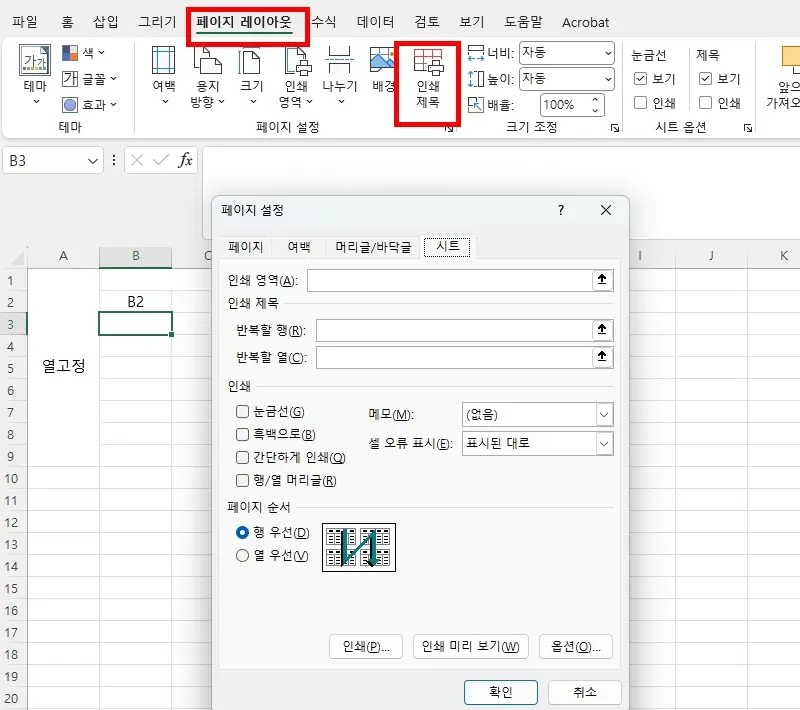
Task: Open the 크기 paper size icon
Action: [x=251, y=61]
